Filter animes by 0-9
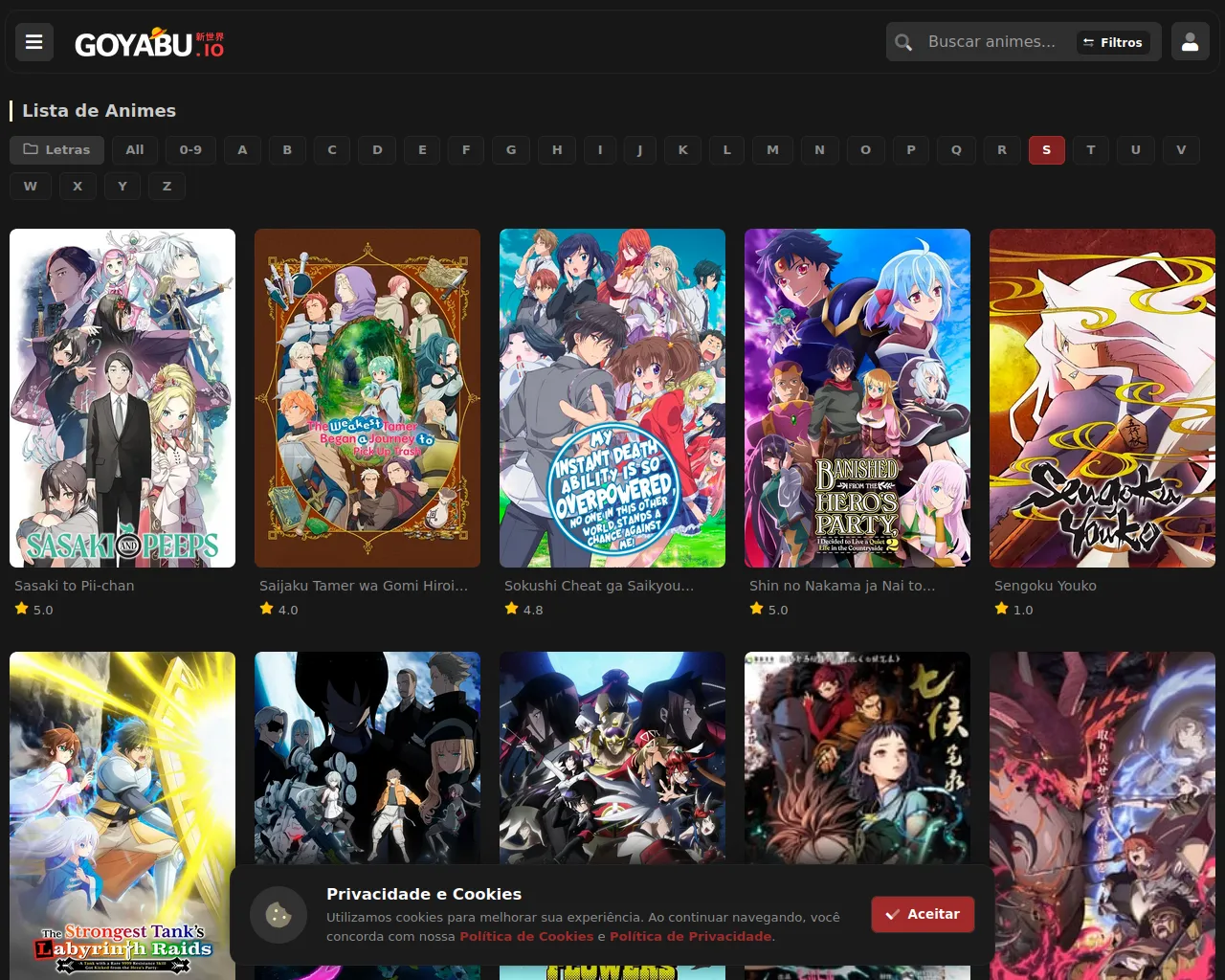This screenshot has height=980, width=1225. 190,149
